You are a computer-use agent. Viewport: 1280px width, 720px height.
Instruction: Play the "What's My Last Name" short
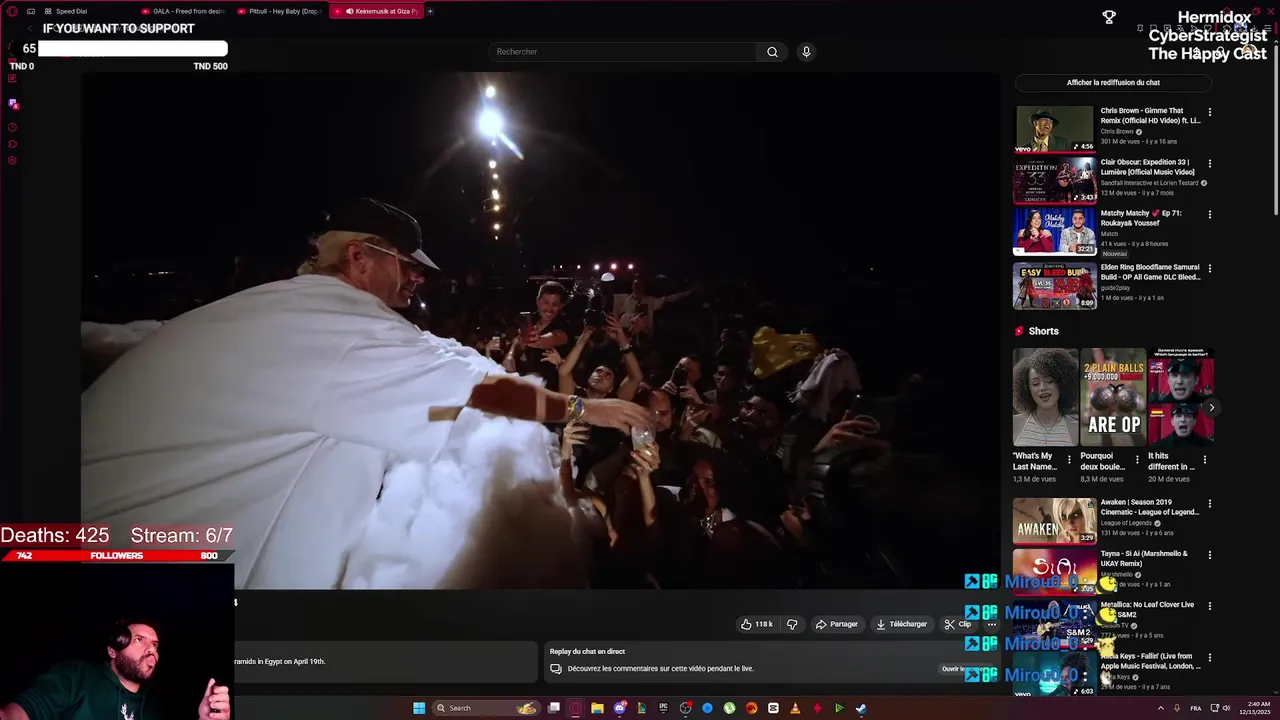pyautogui.click(x=1045, y=397)
